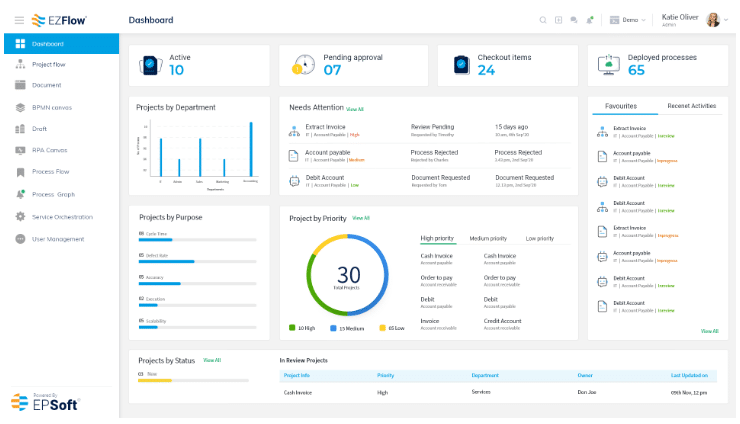This screenshot has height=424, width=740.
Task: Open the notifications bell icon
Action: tap(589, 20)
